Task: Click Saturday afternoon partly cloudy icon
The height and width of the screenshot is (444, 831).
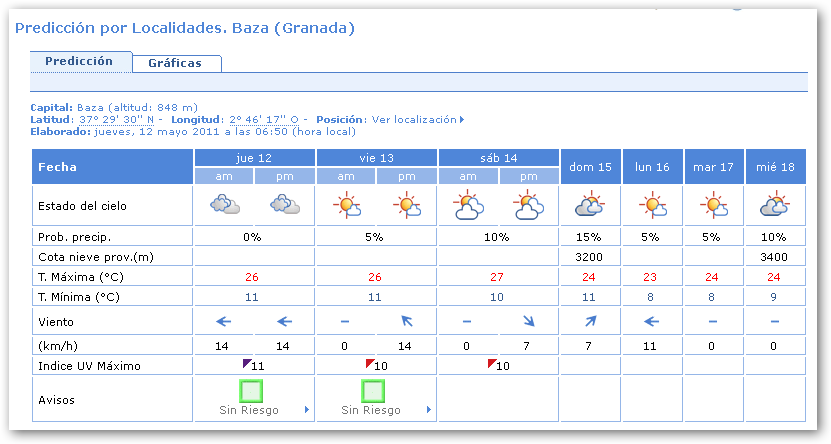Action: [x=529, y=206]
